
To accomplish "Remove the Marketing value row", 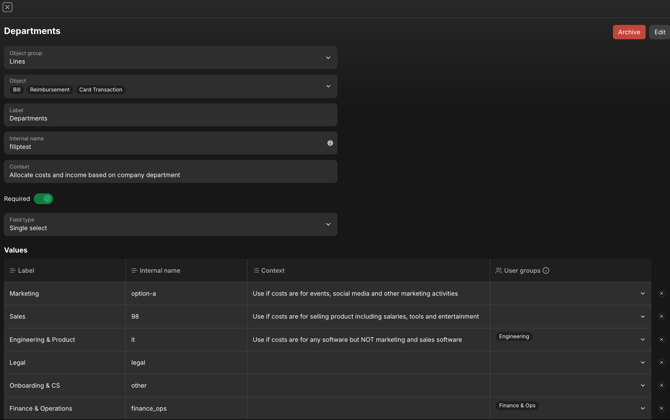I will tap(661, 294).
